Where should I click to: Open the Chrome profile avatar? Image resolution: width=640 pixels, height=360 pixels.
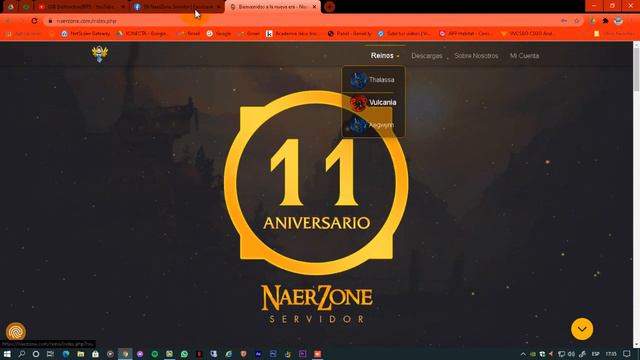click(618, 21)
